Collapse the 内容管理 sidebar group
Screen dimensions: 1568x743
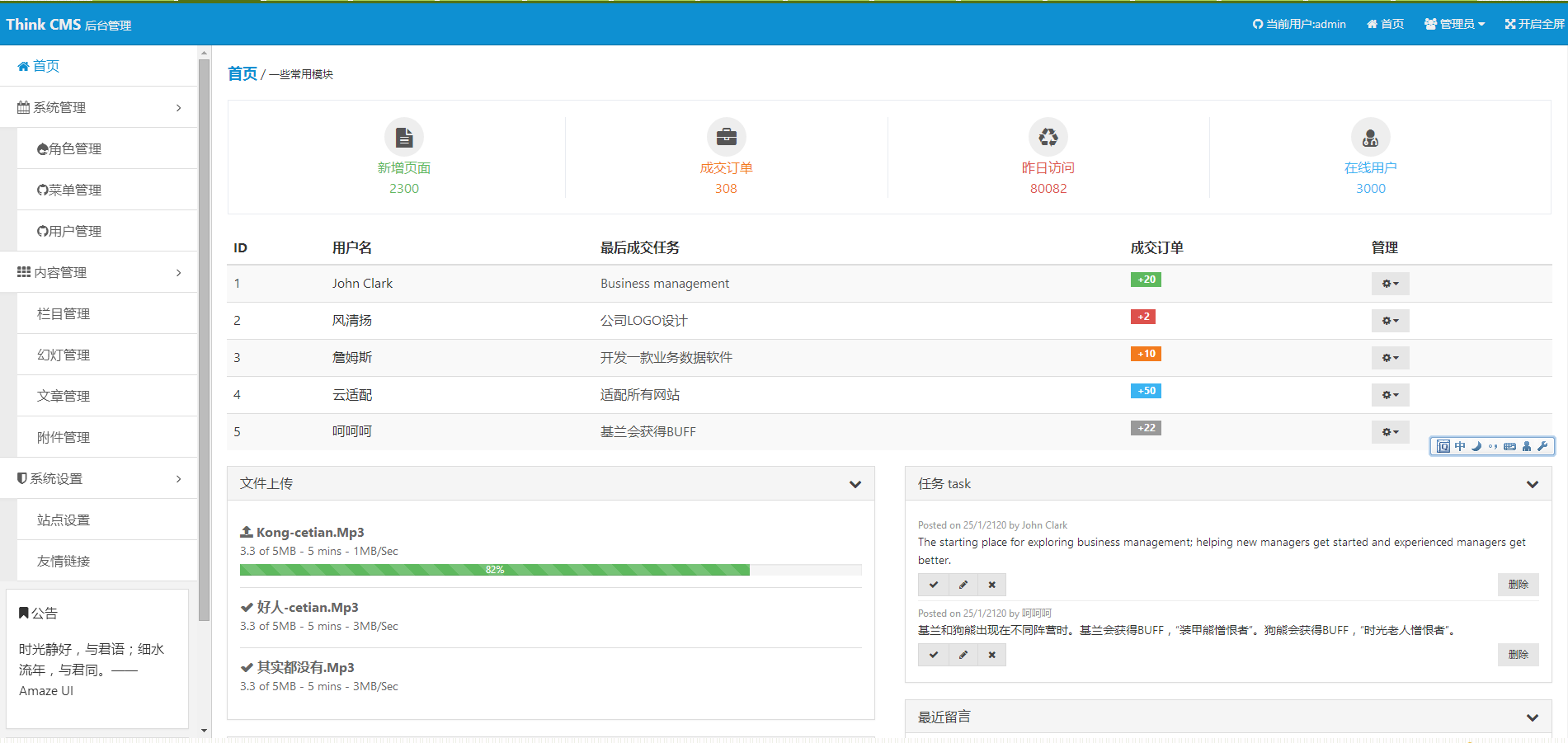(99, 272)
